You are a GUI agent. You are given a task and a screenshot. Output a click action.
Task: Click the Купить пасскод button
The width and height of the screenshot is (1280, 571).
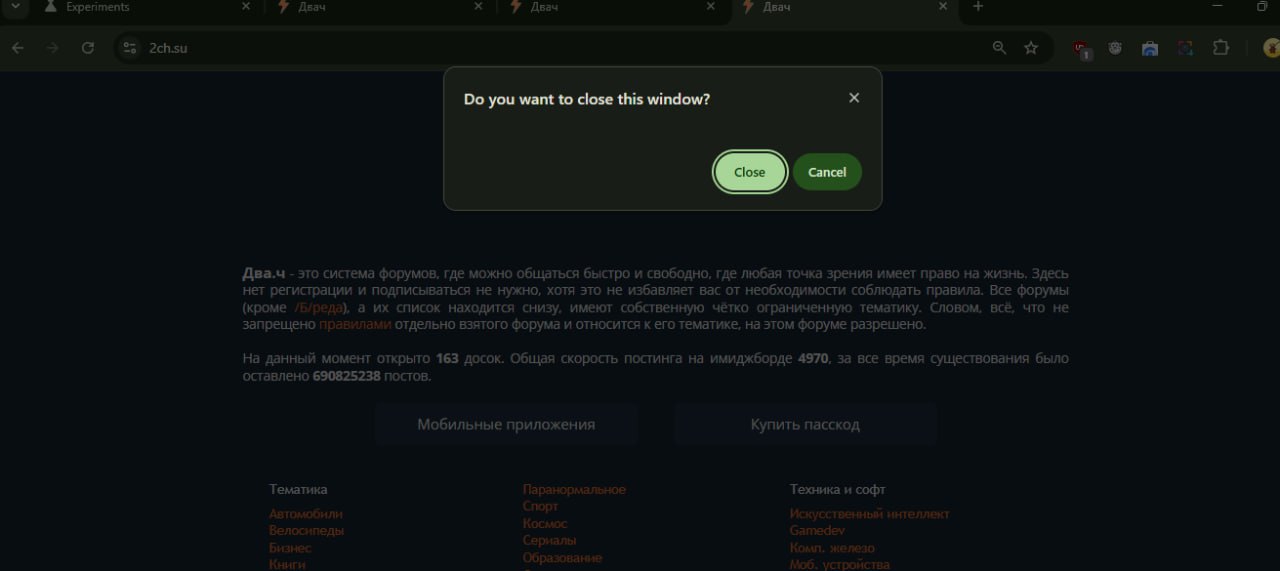[805, 424]
